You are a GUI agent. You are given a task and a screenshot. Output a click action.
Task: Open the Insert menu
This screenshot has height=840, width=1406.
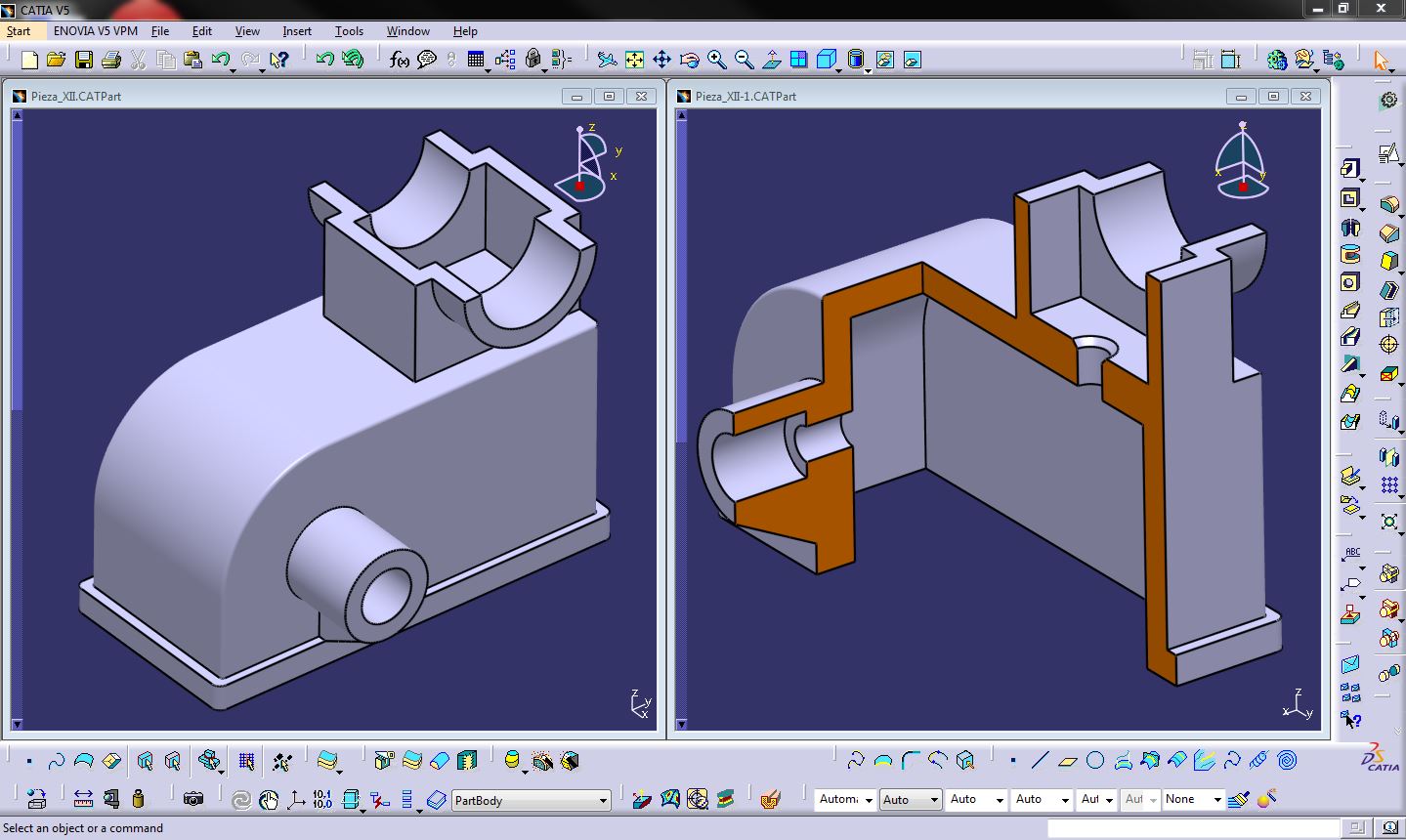pos(297,31)
